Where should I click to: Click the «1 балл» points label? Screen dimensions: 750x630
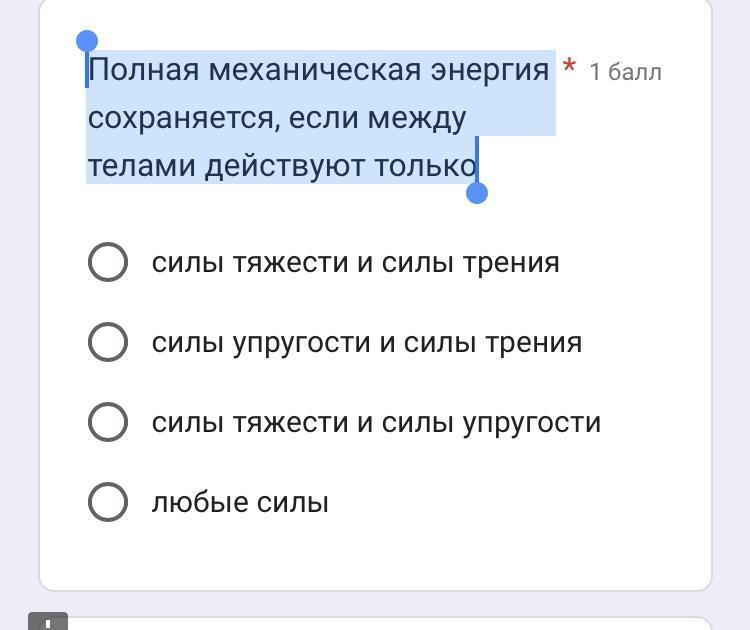[x=625, y=72]
